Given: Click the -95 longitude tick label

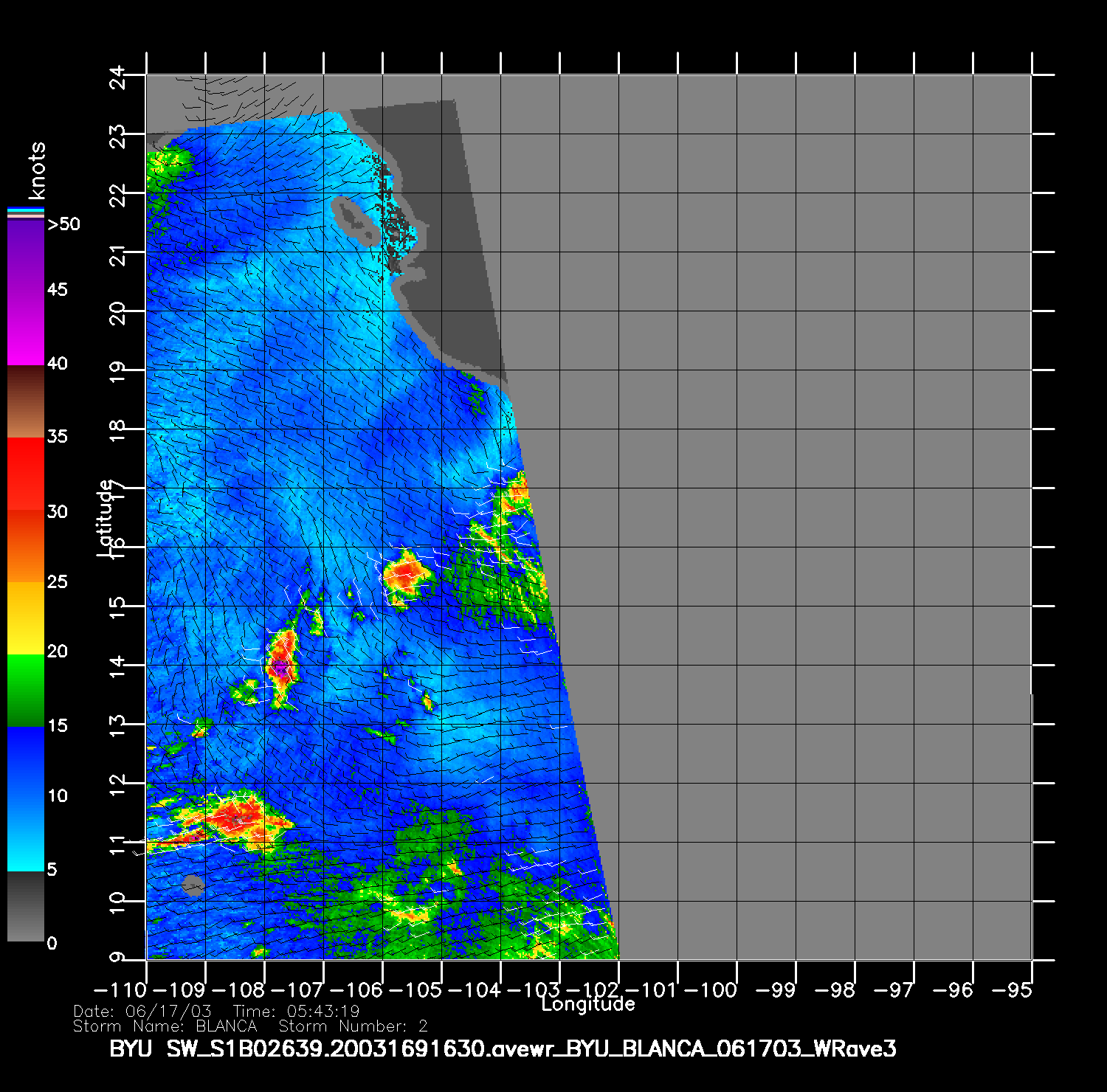Looking at the screenshot, I should [1013, 990].
